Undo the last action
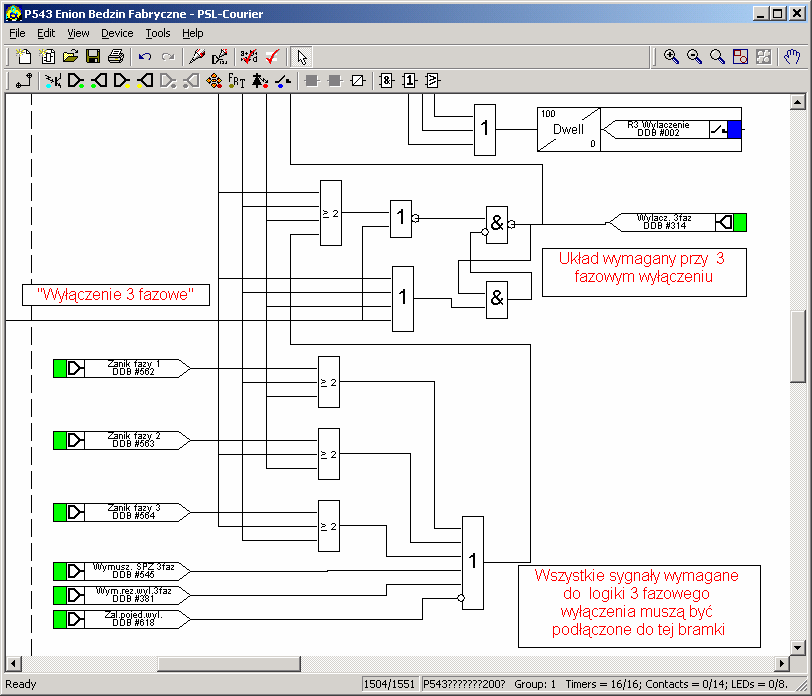This screenshot has width=812, height=696. (145, 56)
